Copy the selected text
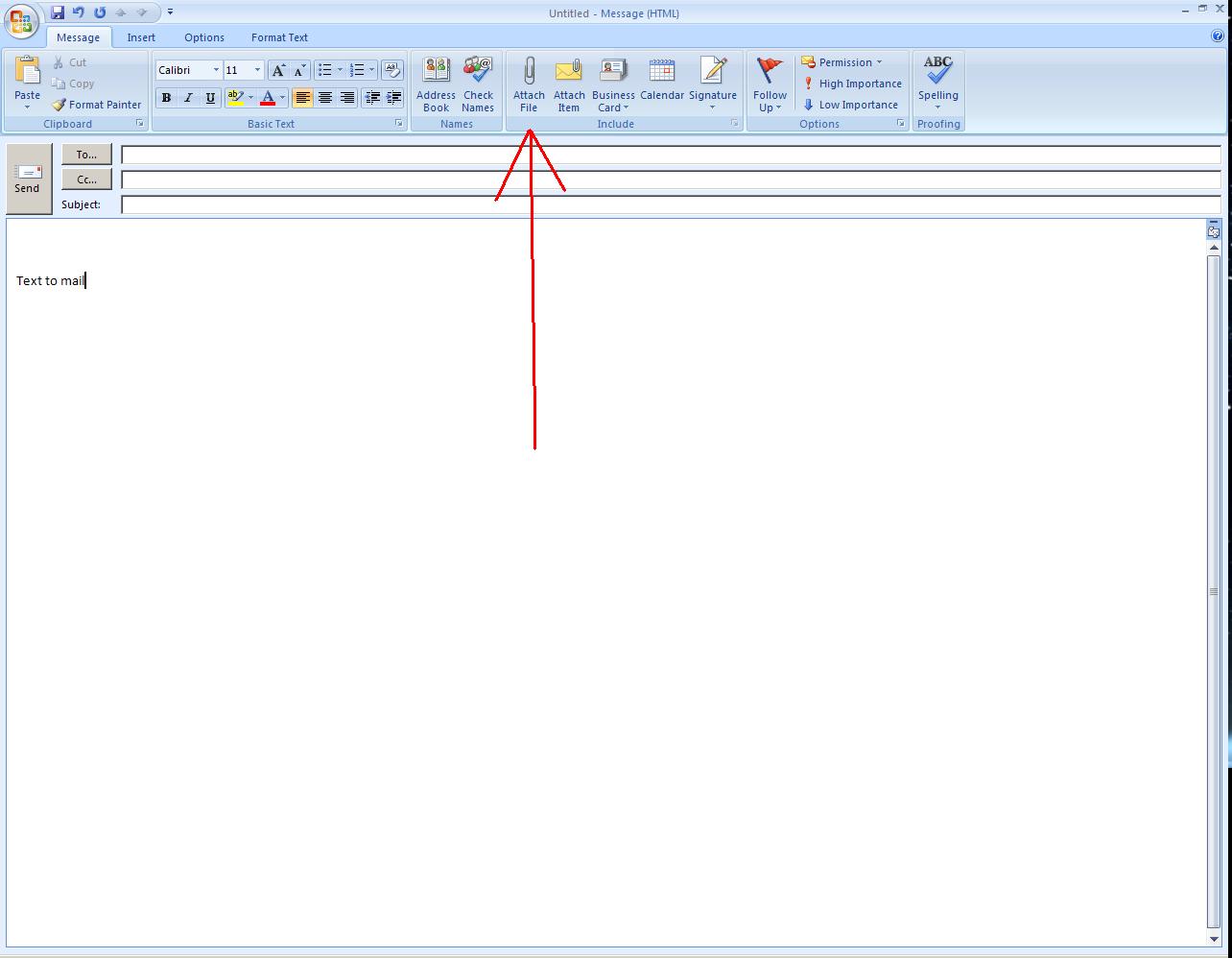1232x958 pixels. 74,84
